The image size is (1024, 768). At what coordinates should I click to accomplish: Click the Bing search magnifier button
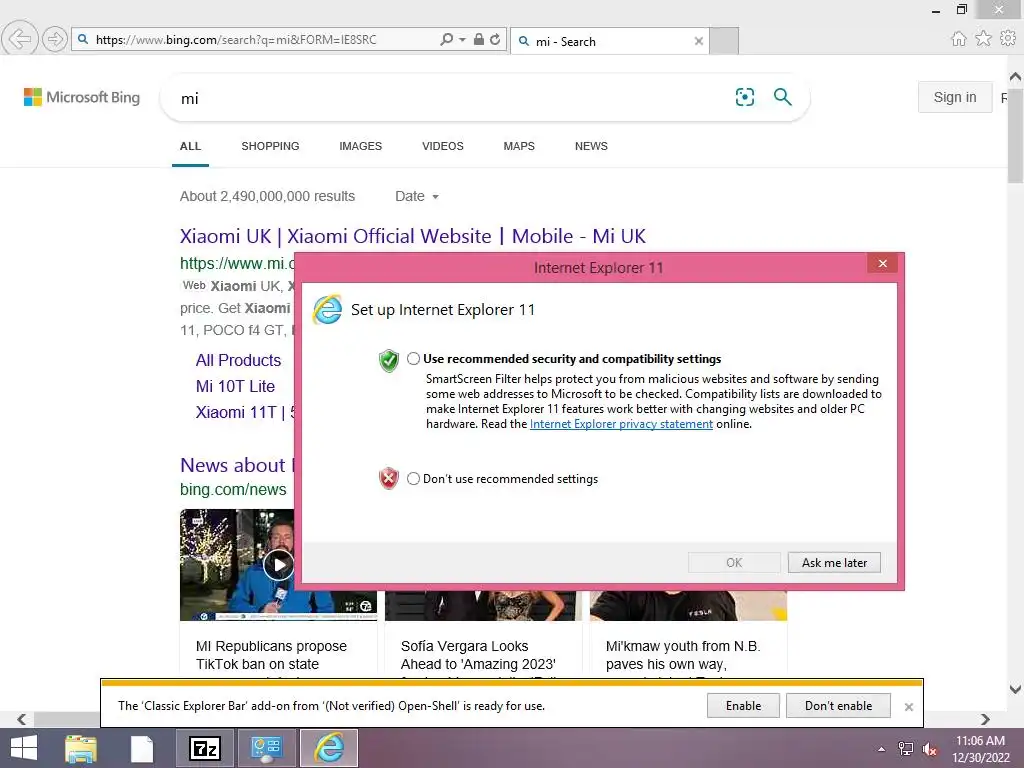coord(782,97)
